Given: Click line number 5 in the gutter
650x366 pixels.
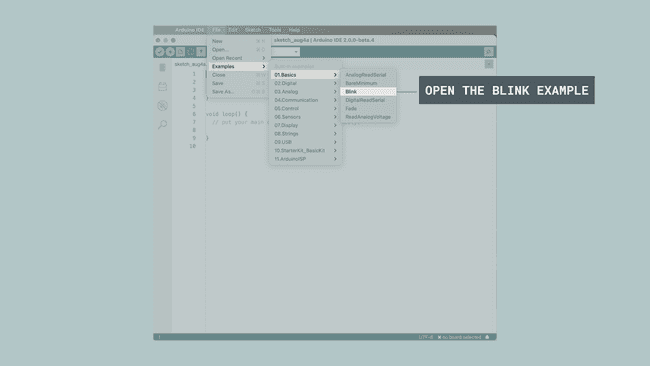Looking at the screenshot, I should point(194,106).
